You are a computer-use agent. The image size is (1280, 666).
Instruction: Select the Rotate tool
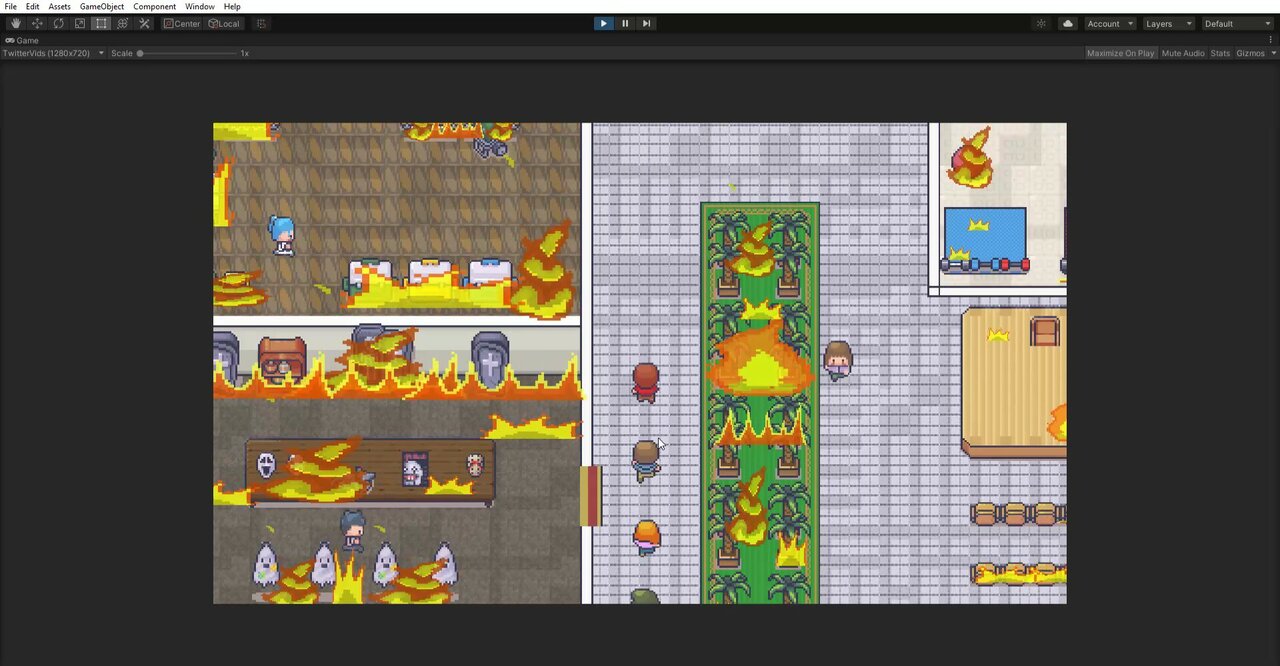[x=58, y=23]
